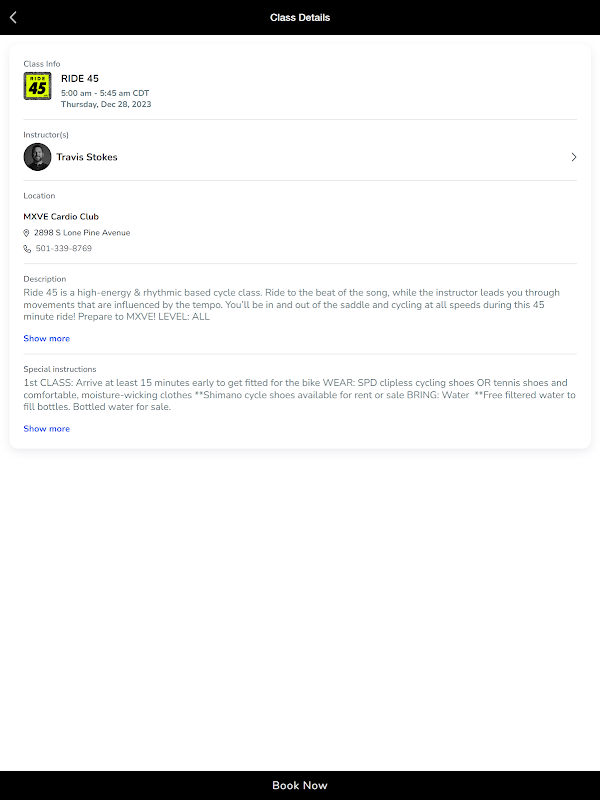
Task: Click the Location section label
Action: (39, 196)
